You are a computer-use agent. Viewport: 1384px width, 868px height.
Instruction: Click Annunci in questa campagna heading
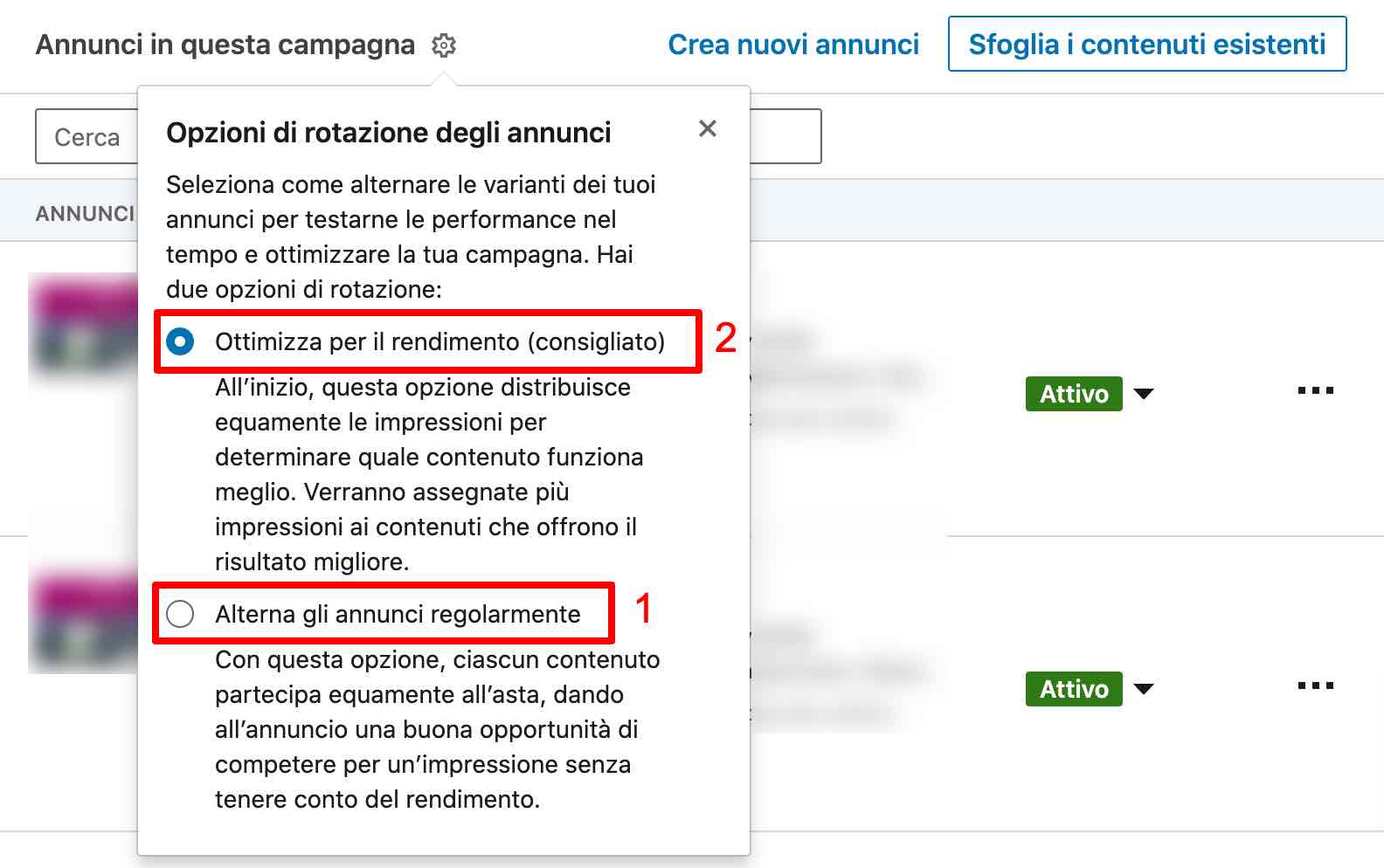pyautogui.click(x=225, y=45)
